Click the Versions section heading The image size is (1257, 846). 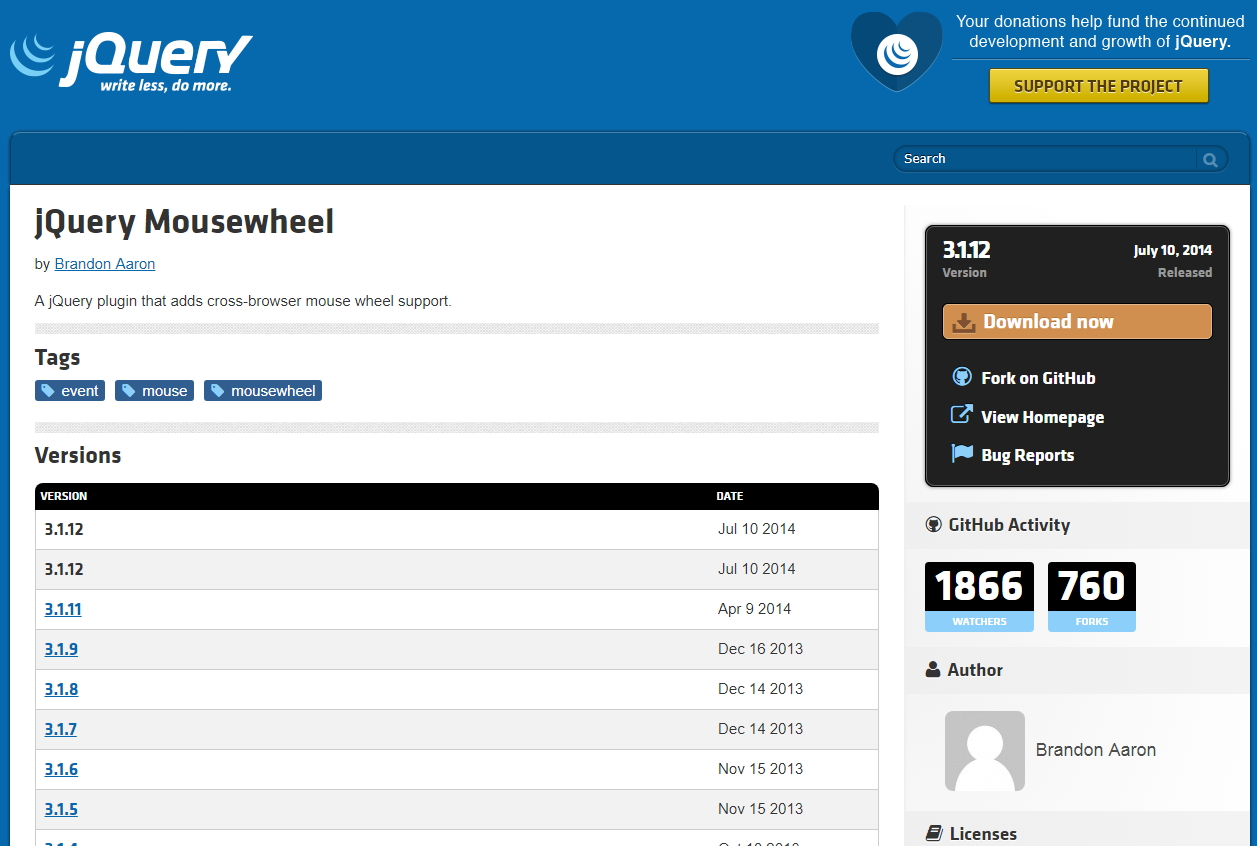(x=78, y=456)
